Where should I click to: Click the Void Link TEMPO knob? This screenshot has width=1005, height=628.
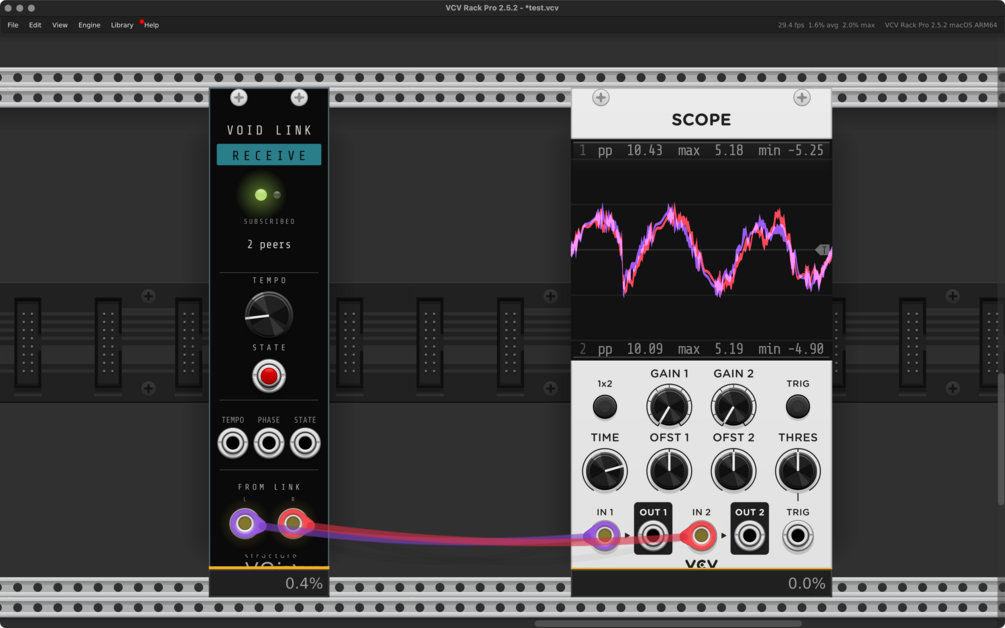[x=269, y=315]
